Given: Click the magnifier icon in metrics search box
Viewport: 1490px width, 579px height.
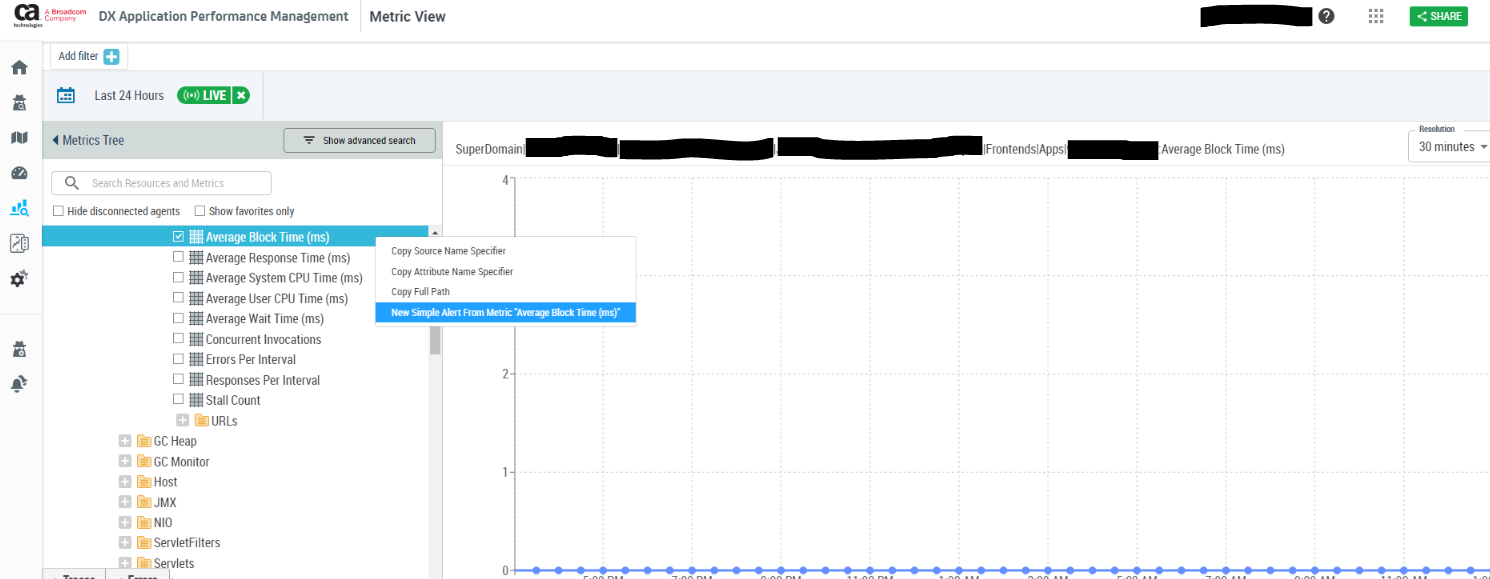Looking at the screenshot, I should pyautogui.click(x=72, y=183).
